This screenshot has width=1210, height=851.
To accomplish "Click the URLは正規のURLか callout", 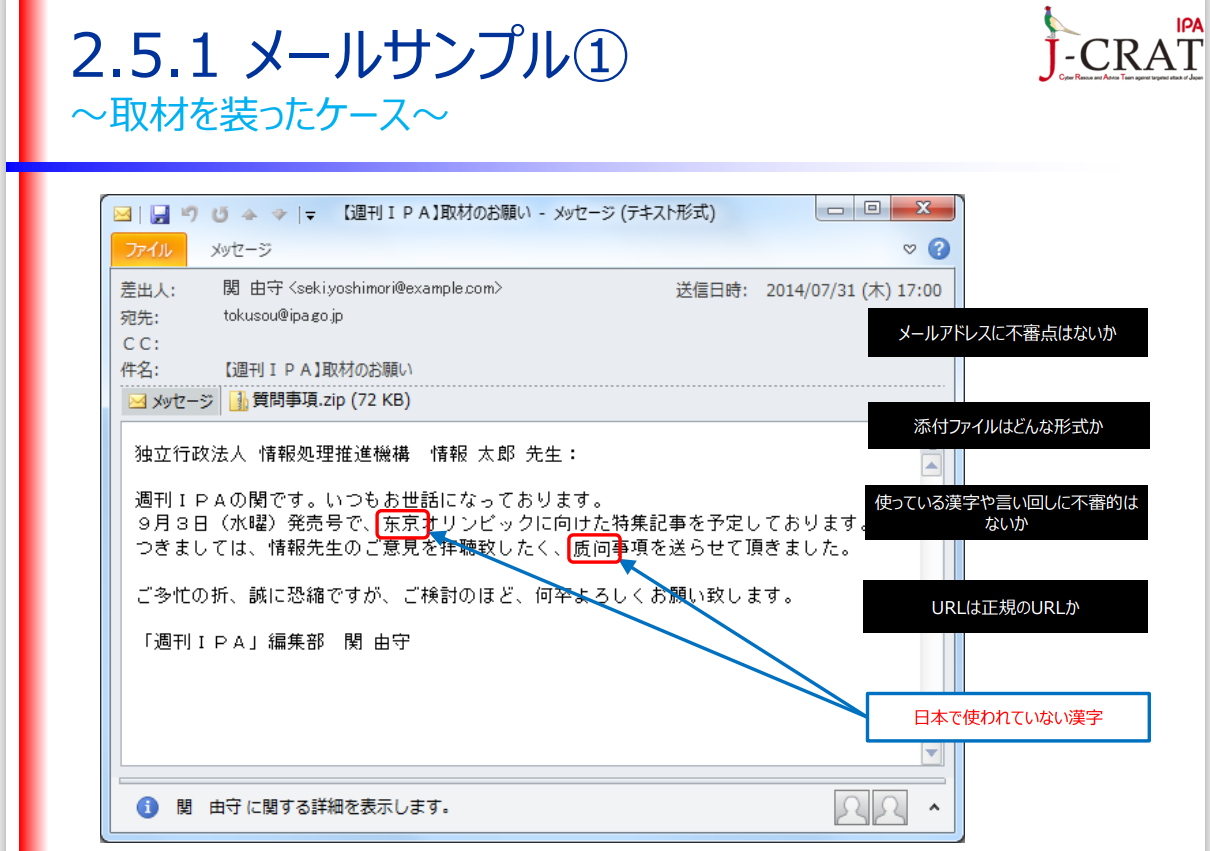I will pos(1005,607).
